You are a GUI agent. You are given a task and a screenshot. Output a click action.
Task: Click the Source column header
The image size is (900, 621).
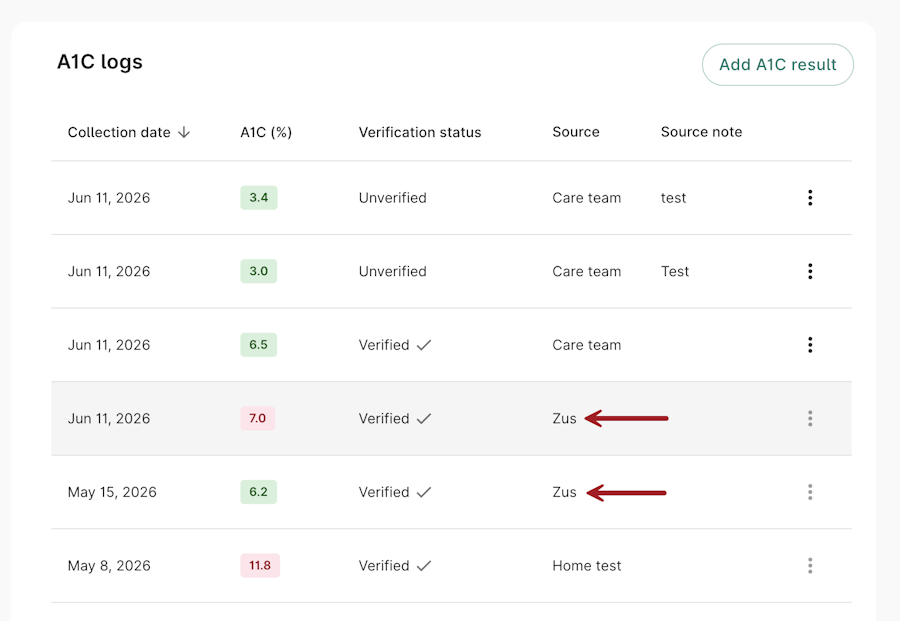576,132
